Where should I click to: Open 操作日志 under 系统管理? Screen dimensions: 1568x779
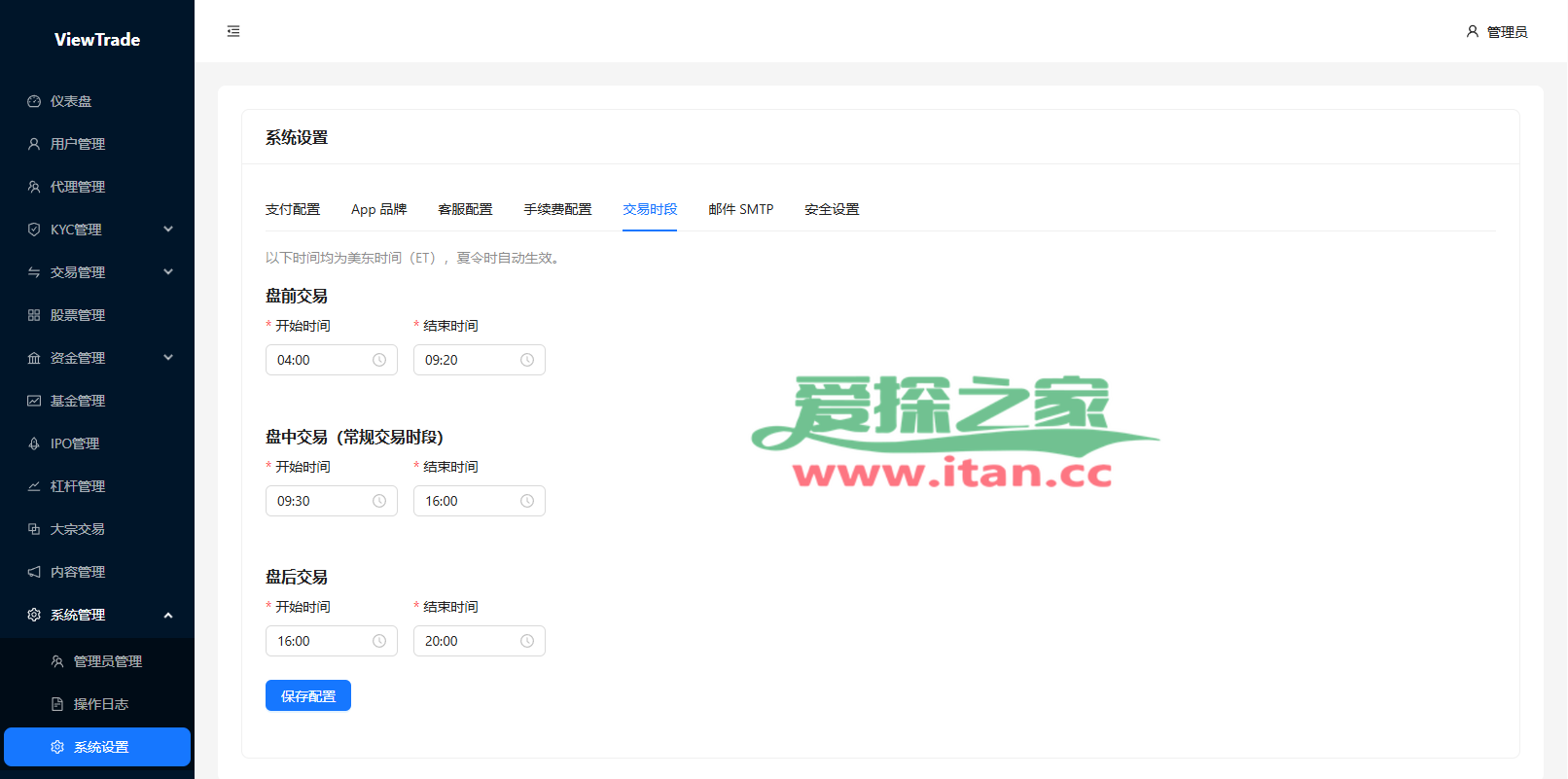point(97,704)
